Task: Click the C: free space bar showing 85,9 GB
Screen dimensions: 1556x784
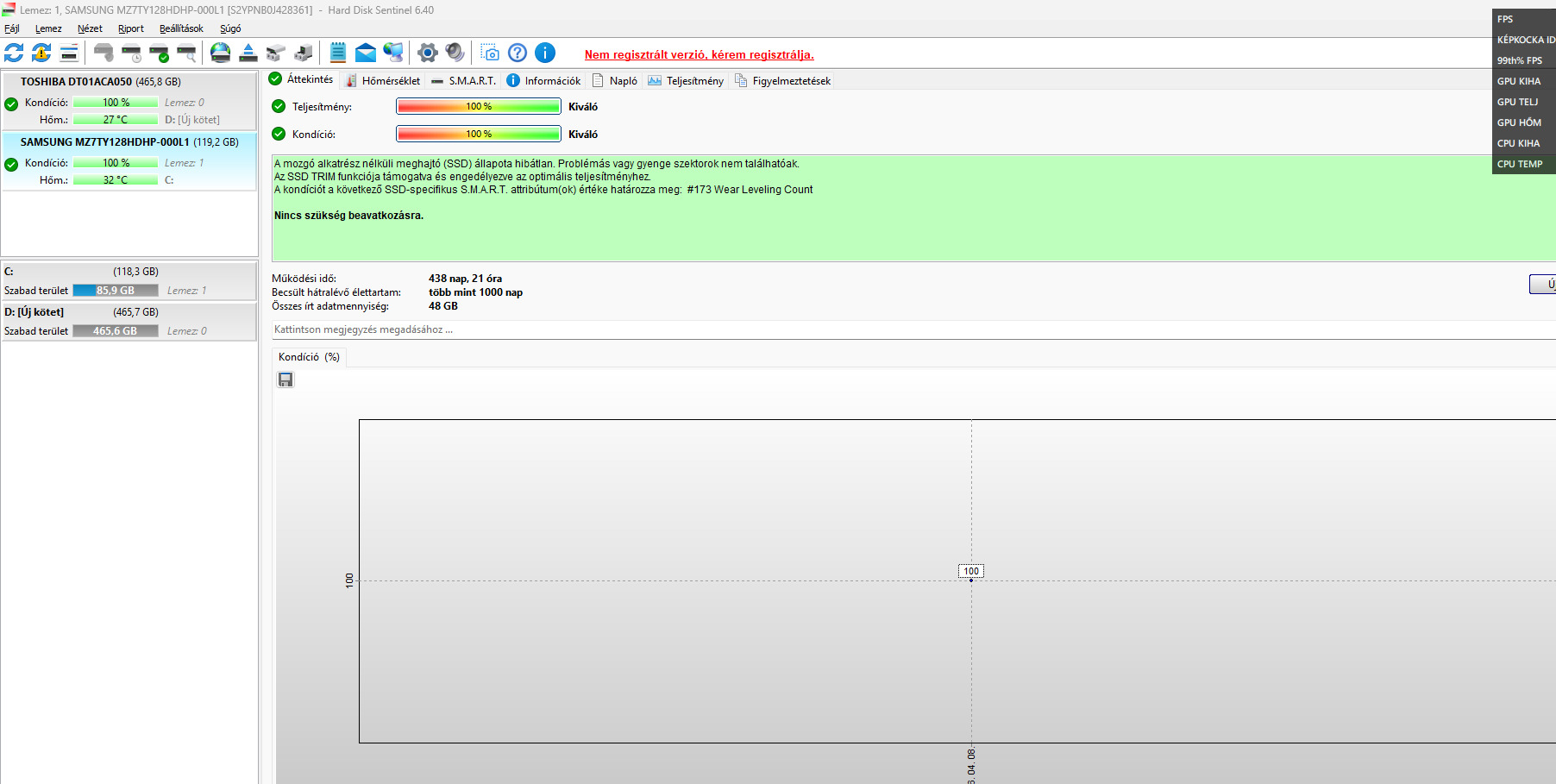Action: [116, 291]
